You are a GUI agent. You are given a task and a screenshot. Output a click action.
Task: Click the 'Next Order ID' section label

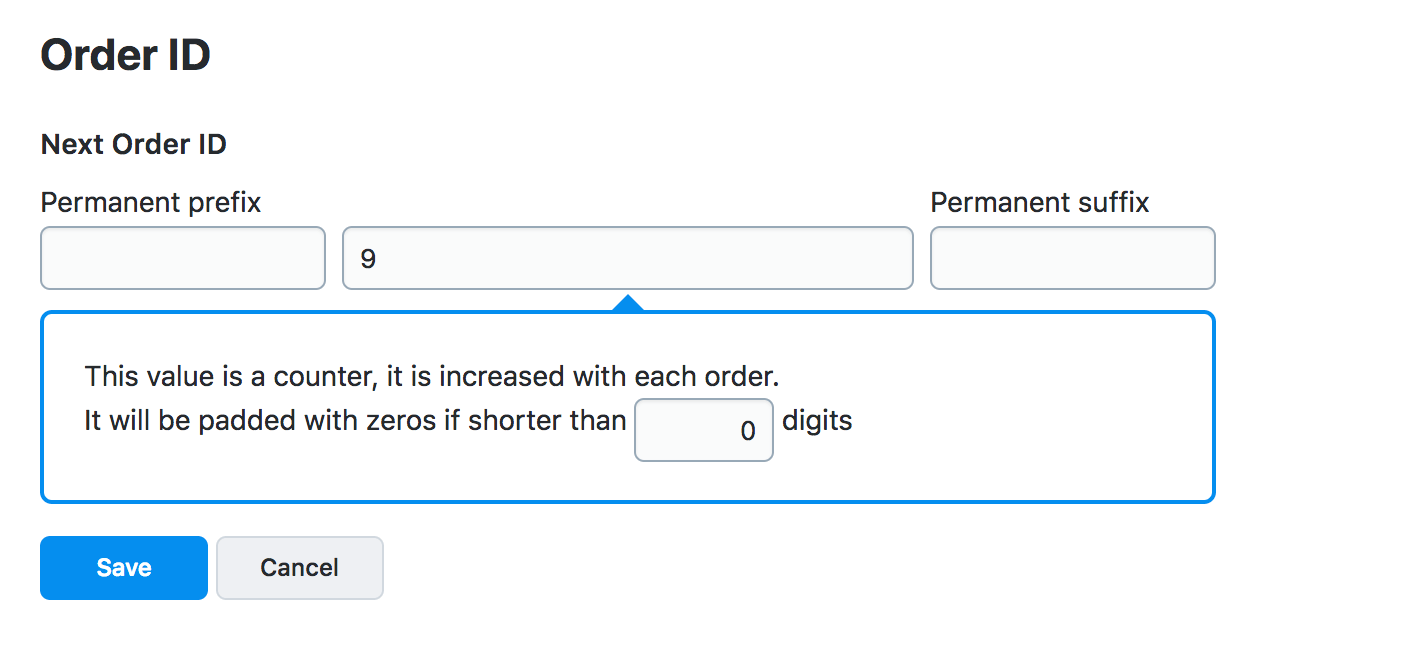[x=133, y=145]
